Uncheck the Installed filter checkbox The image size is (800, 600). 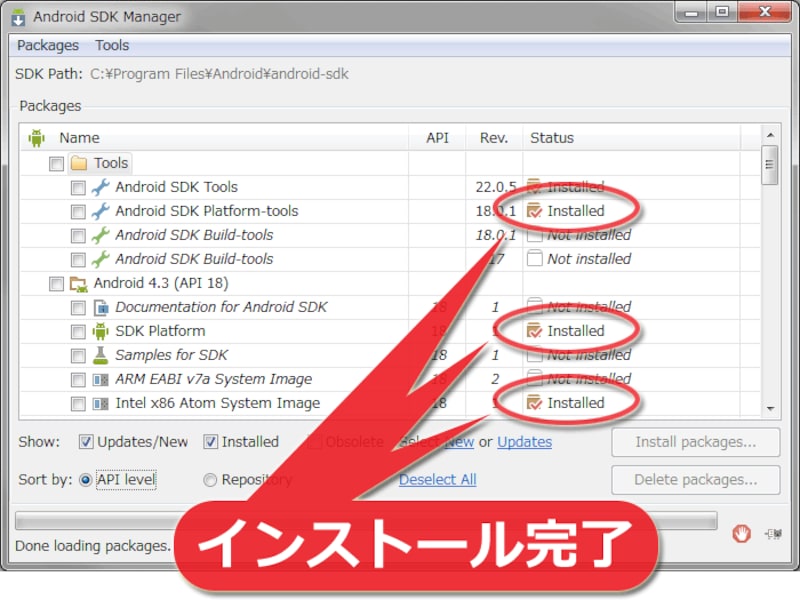pyautogui.click(x=211, y=442)
